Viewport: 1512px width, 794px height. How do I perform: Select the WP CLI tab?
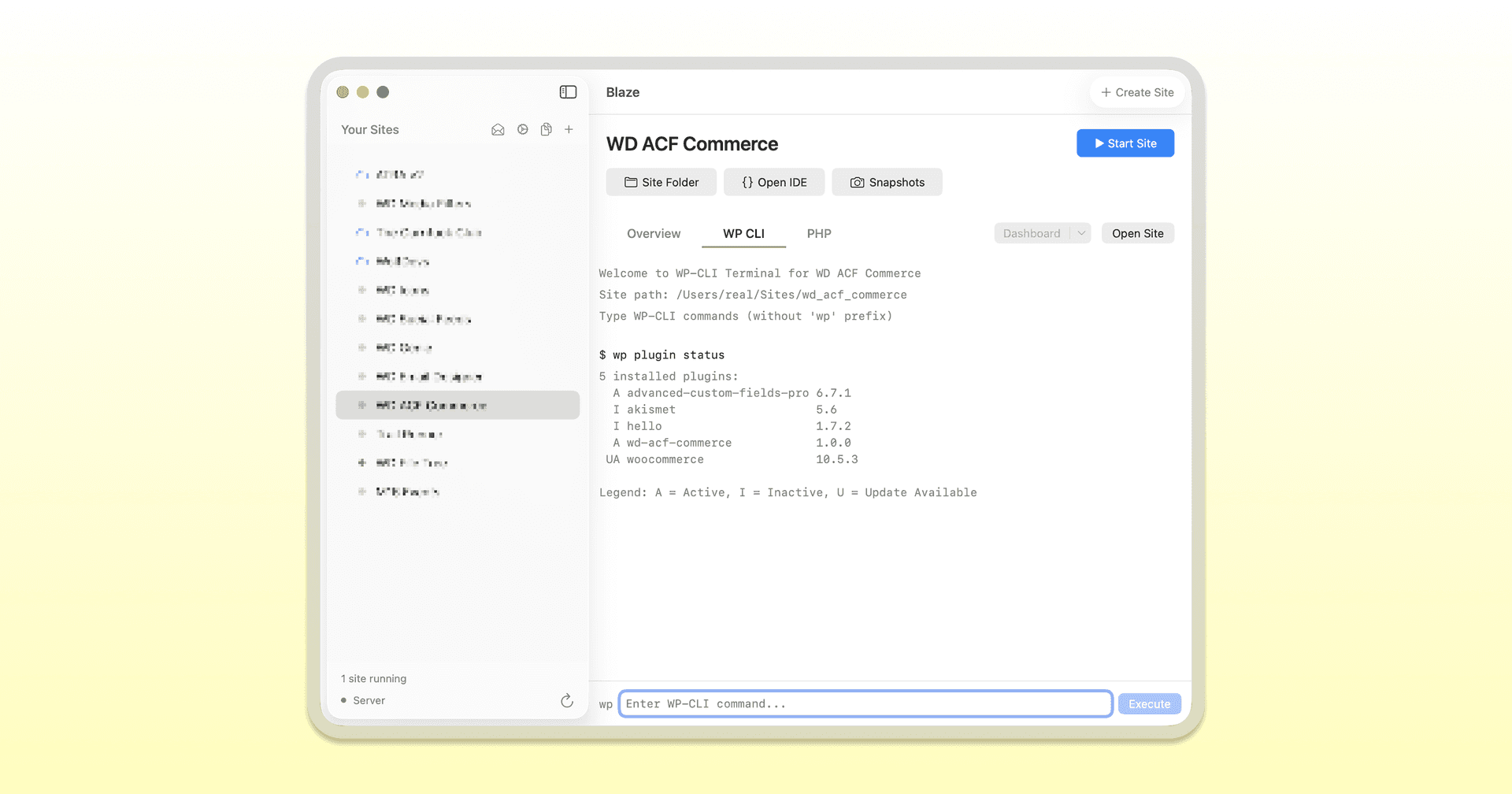pyautogui.click(x=743, y=234)
